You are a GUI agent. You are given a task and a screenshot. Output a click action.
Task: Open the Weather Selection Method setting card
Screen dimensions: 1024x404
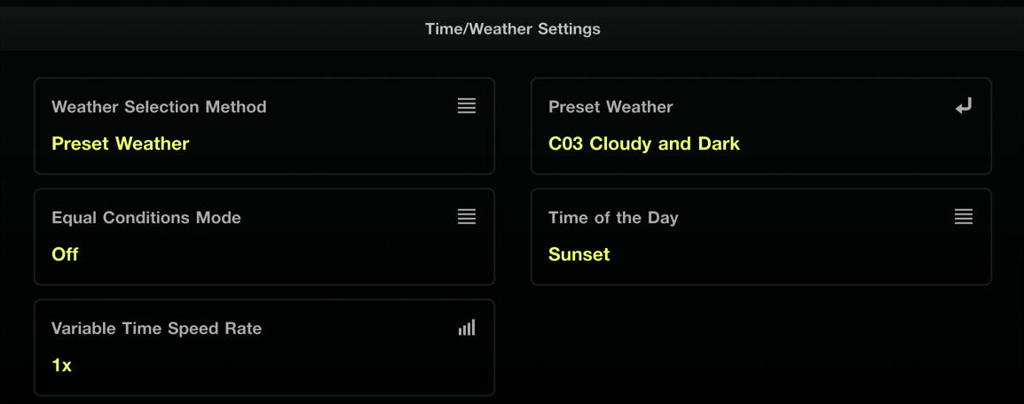264,126
